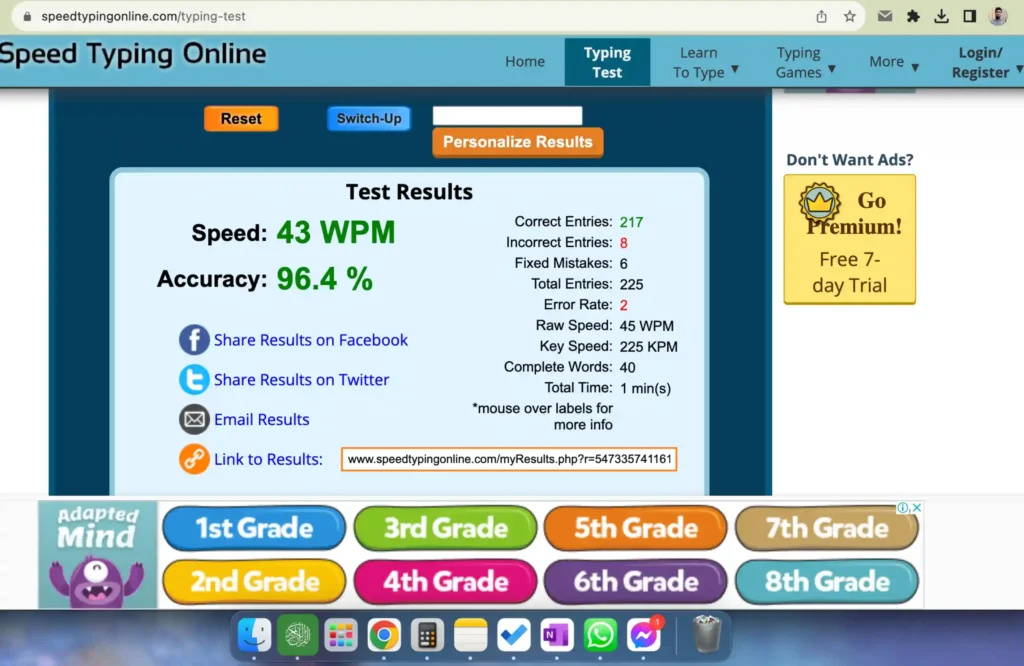Click the personalize name input field
Viewport: 1024px width, 666px height.
(x=507, y=116)
